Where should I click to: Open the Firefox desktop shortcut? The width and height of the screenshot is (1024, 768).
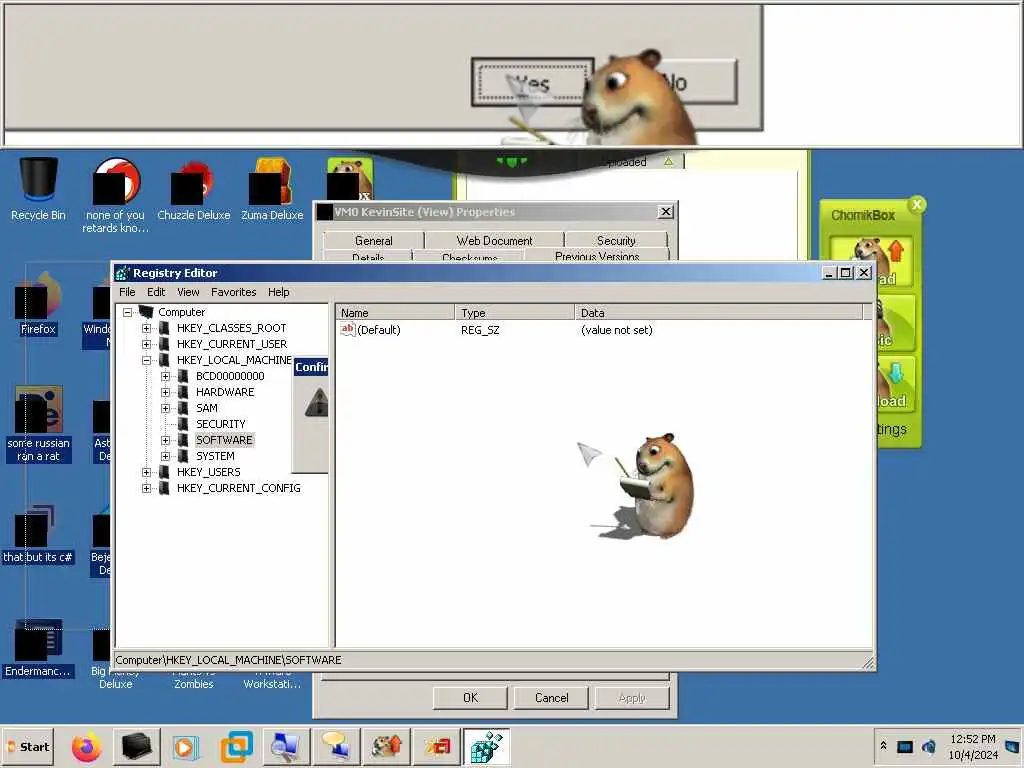pyautogui.click(x=38, y=304)
